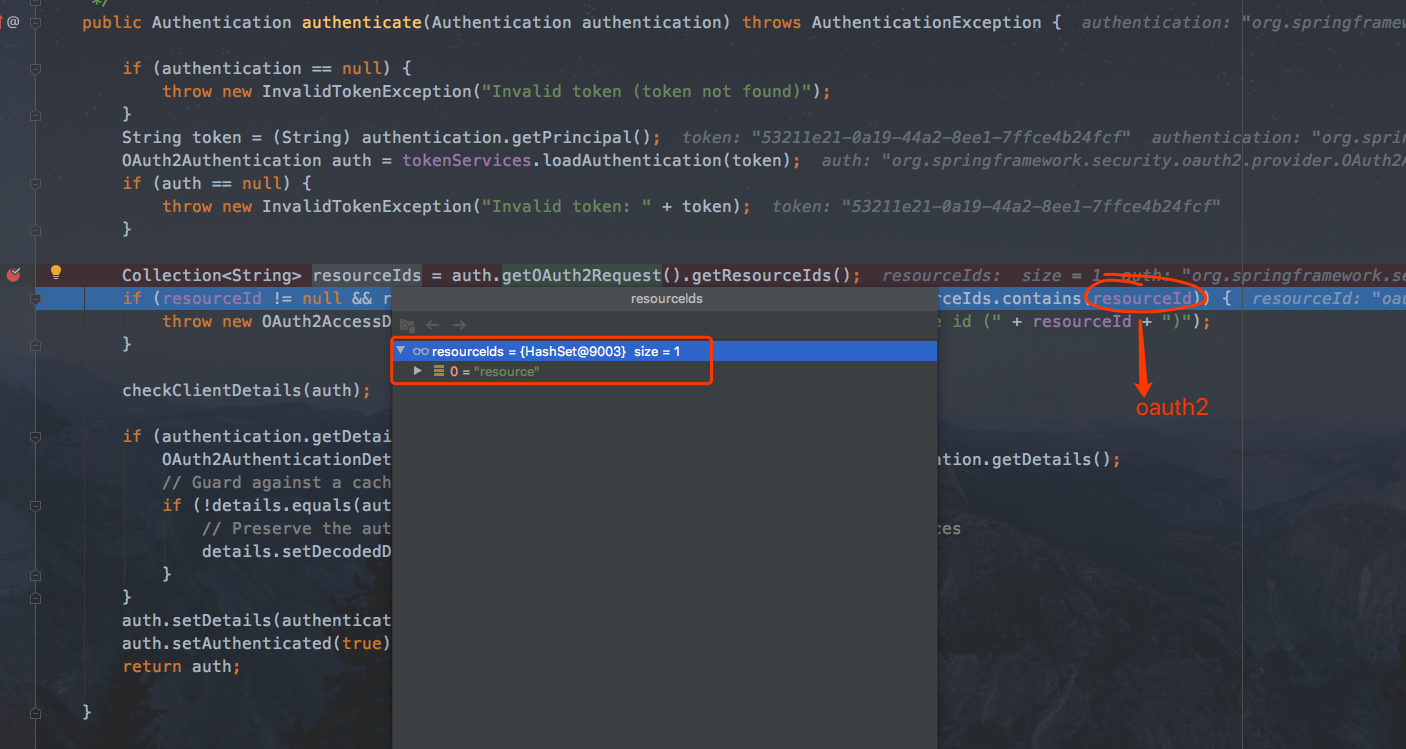
Task: Fold the authenticate method in the gutter
Action: click(x=36, y=21)
